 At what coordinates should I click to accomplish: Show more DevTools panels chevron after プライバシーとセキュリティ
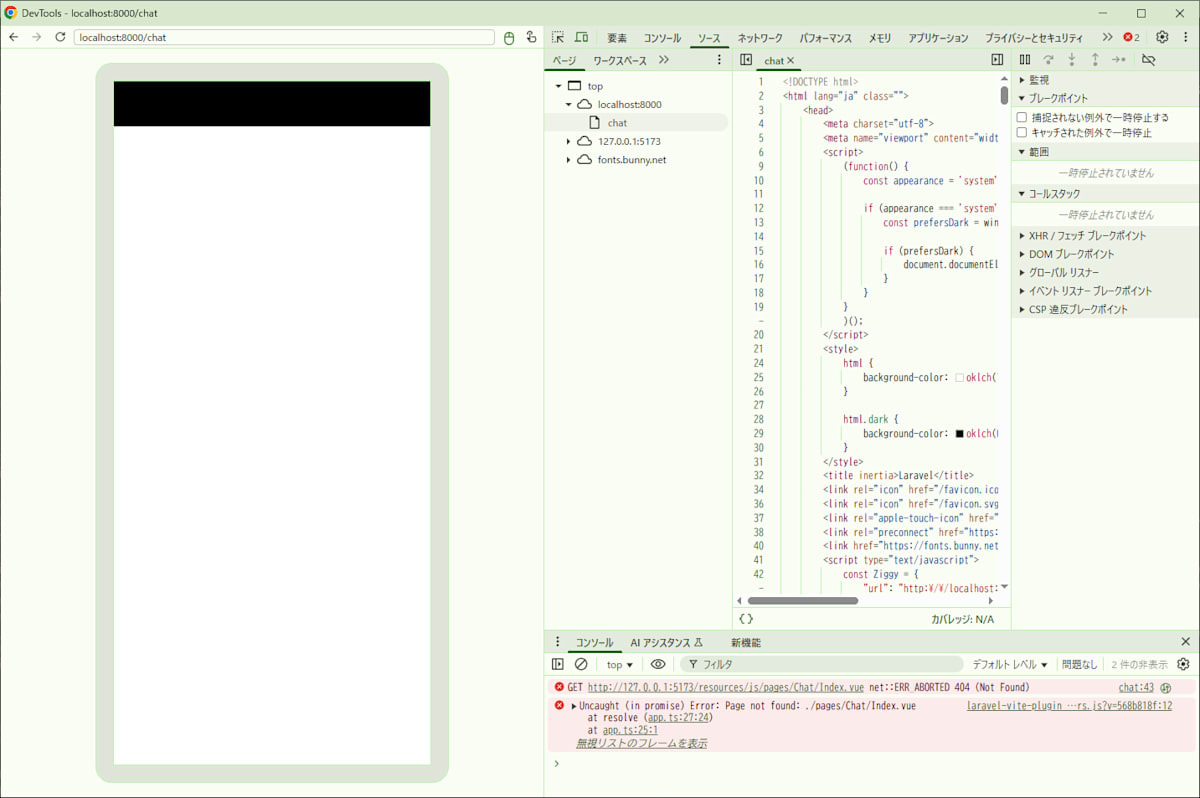pyautogui.click(x=1107, y=37)
